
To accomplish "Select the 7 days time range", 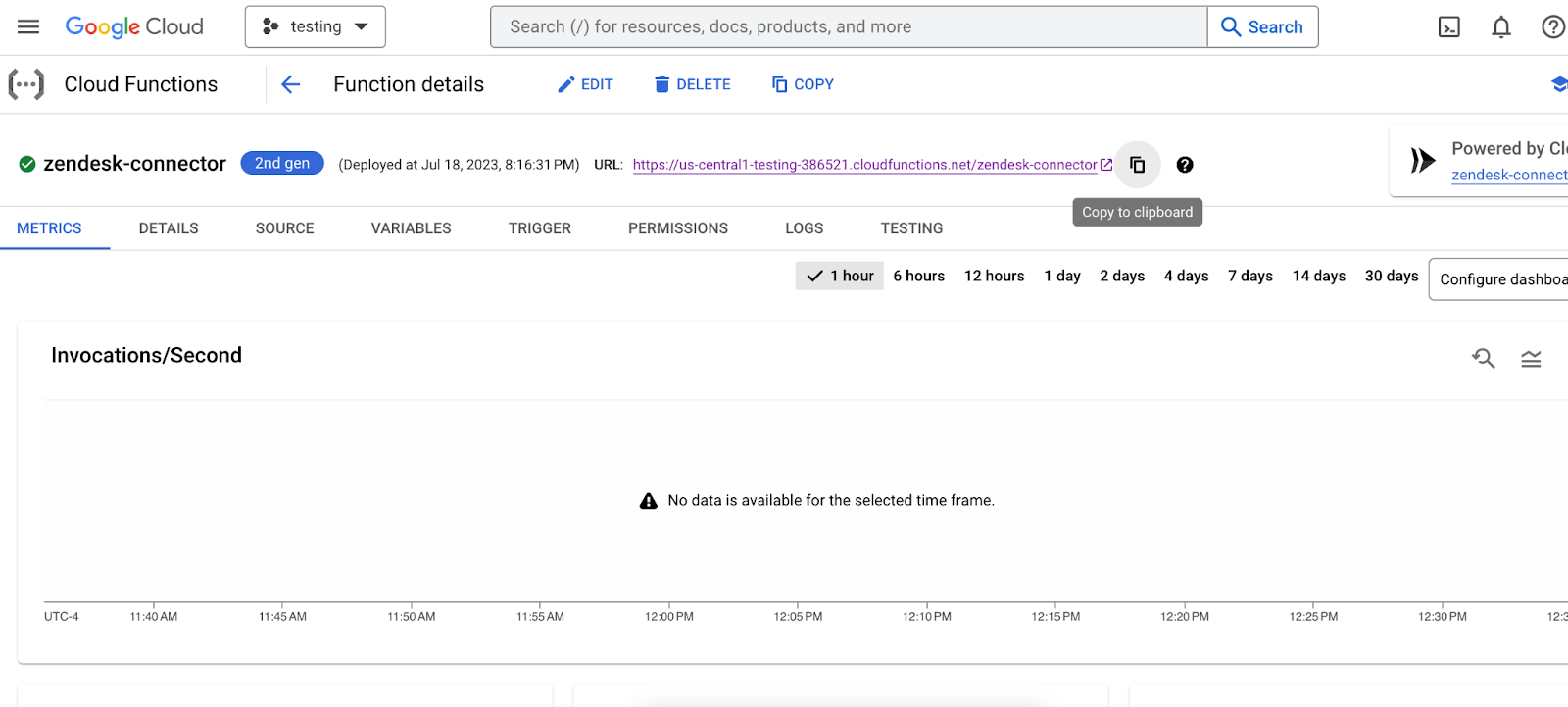I will pyautogui.click(x=1250, y=276).
